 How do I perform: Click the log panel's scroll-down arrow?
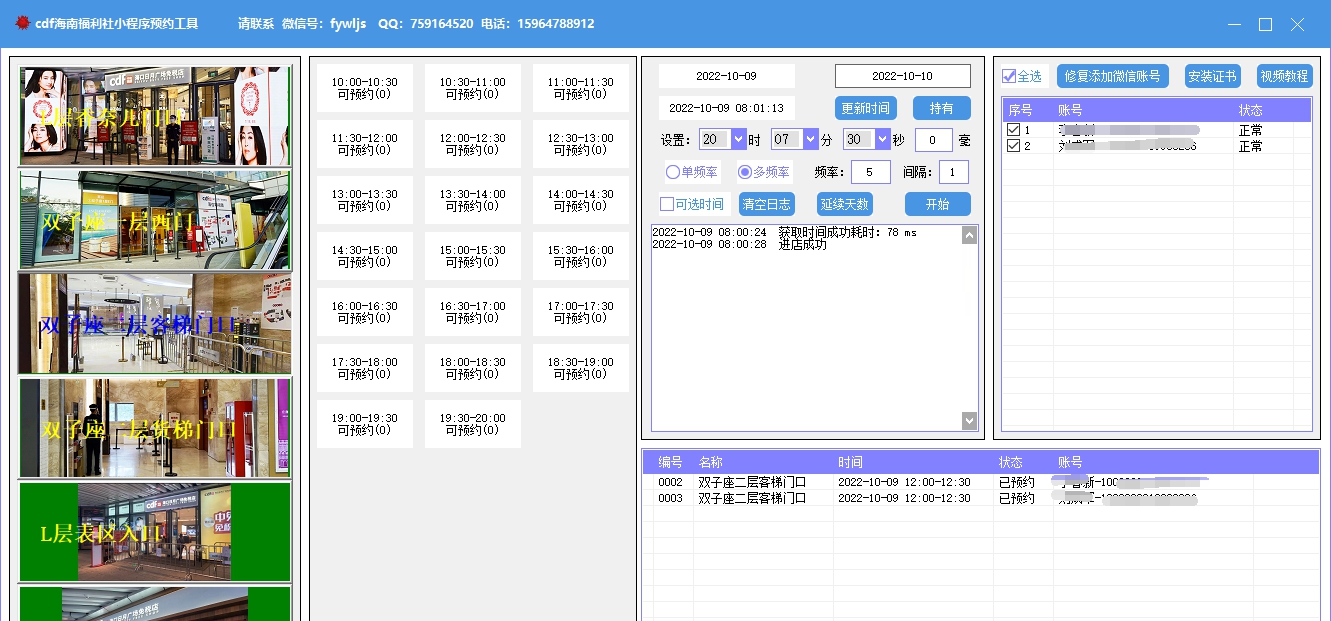(x=968, y=420)
